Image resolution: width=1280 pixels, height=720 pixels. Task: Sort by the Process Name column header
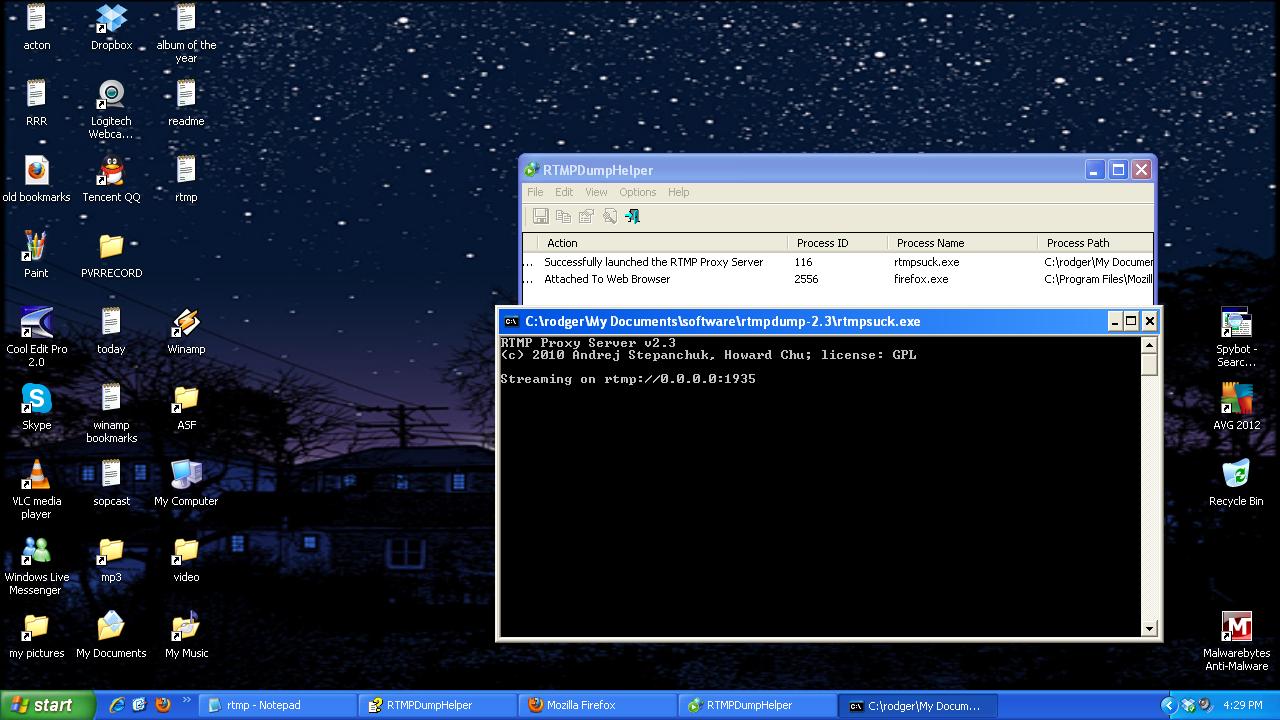(962, 243)
